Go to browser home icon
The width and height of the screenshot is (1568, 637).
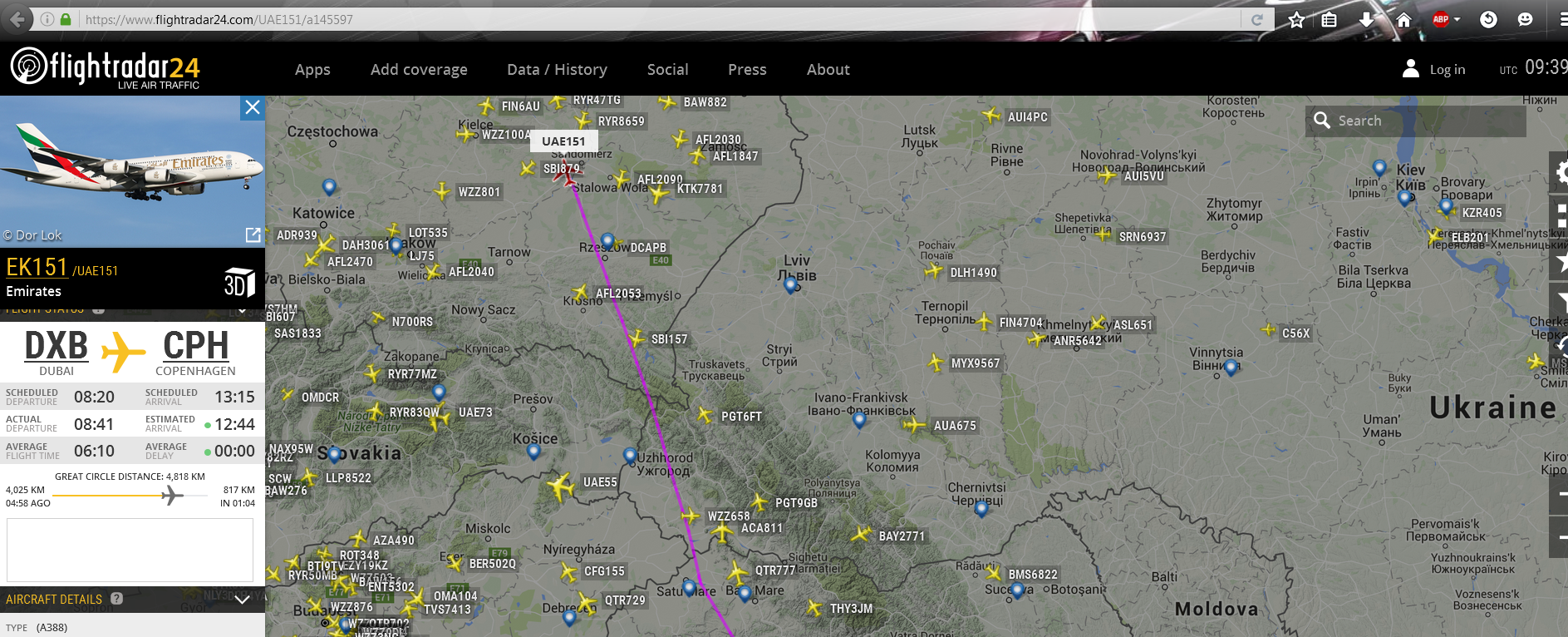click(x=1403, y=19)
